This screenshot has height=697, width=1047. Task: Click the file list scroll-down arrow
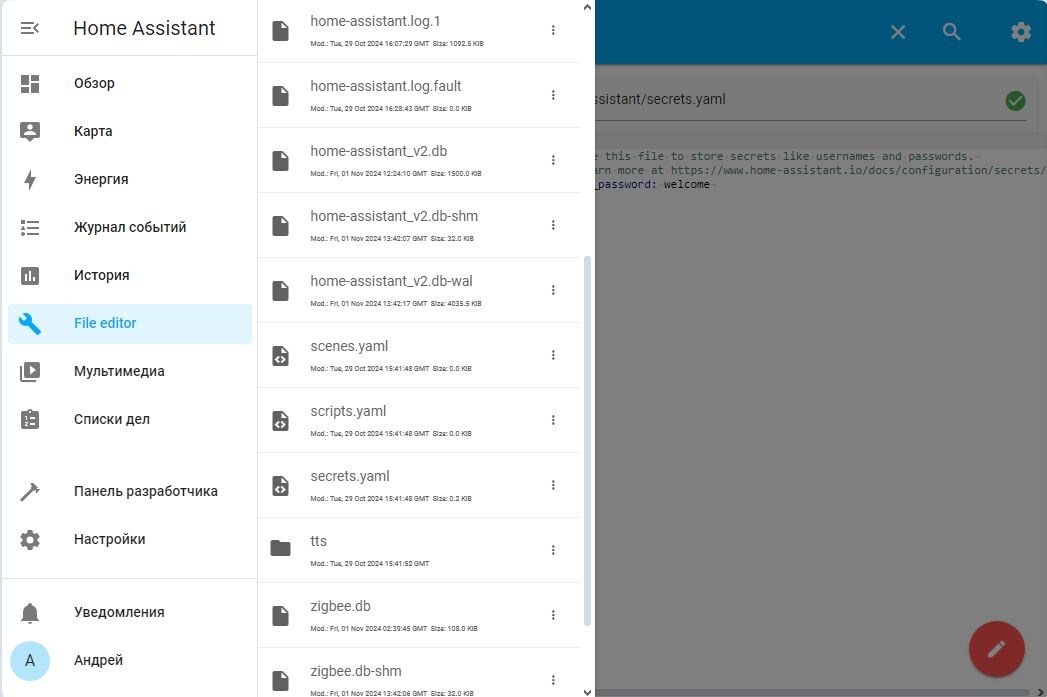point(588,692)
